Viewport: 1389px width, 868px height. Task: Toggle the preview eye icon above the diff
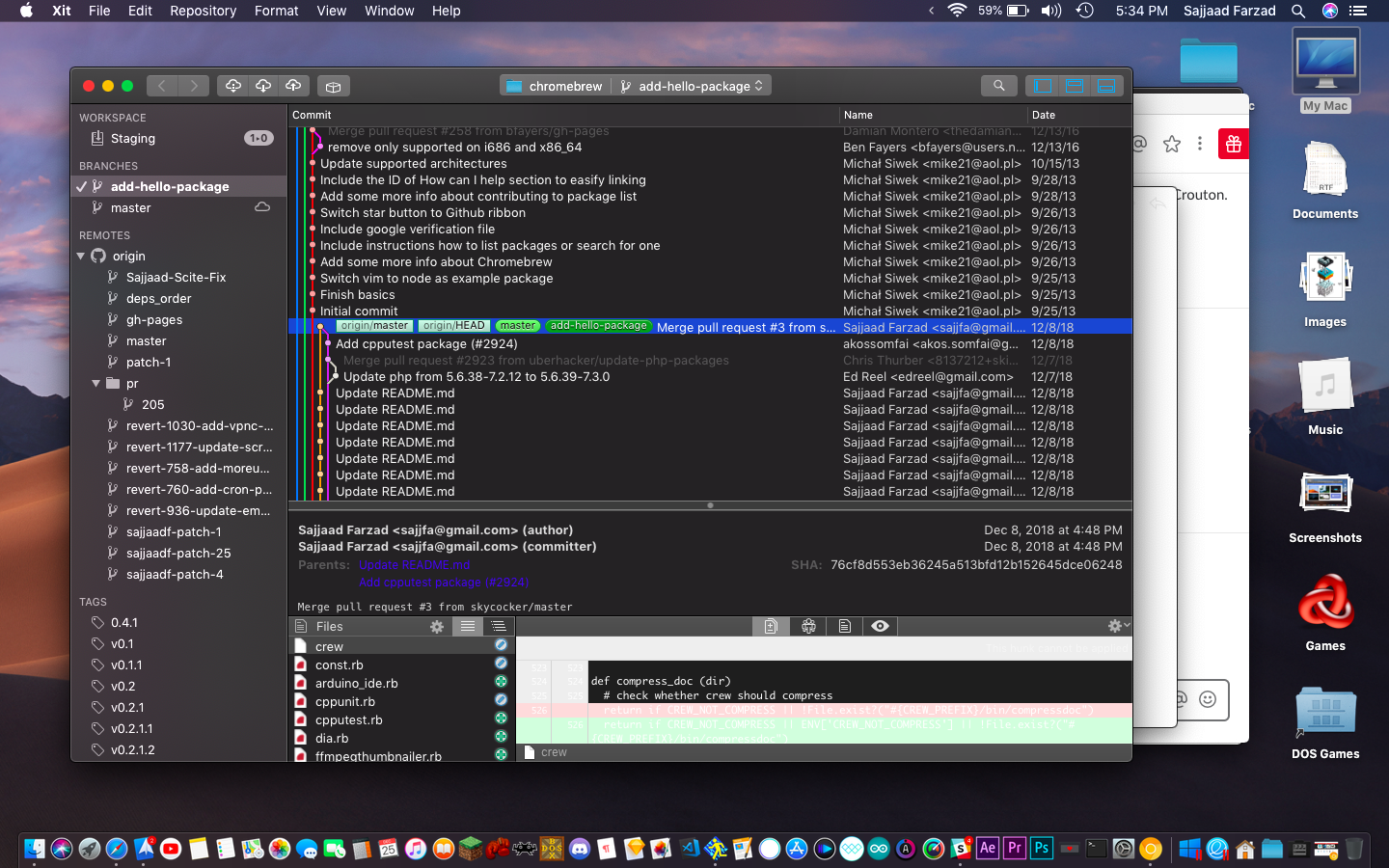(880, 626)
